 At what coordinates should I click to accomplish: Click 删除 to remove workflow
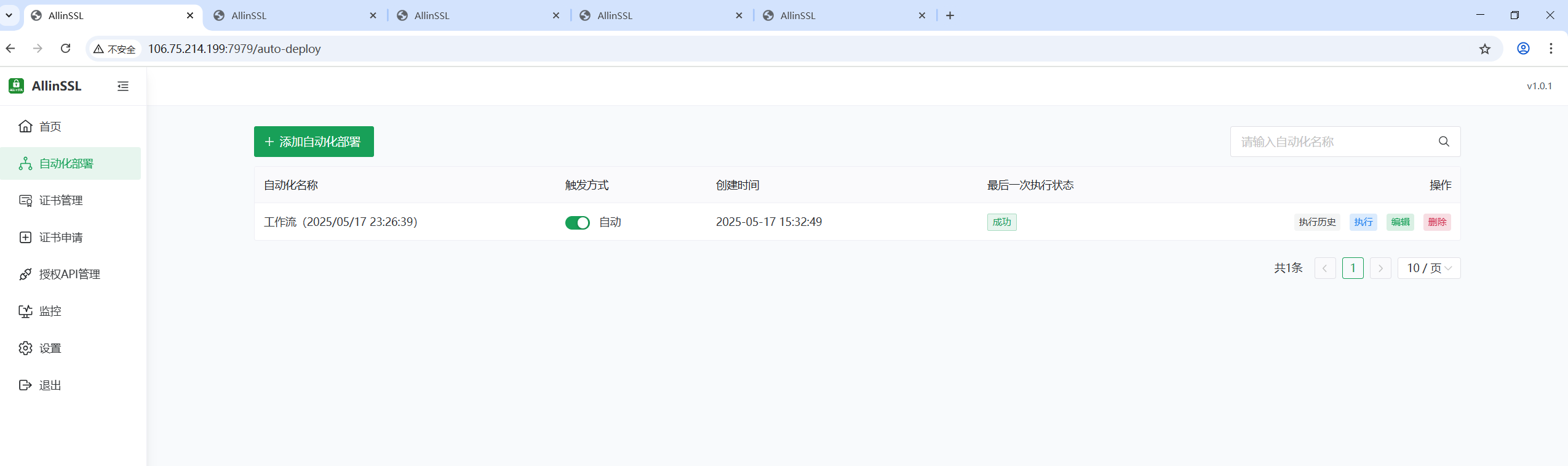1437,222
